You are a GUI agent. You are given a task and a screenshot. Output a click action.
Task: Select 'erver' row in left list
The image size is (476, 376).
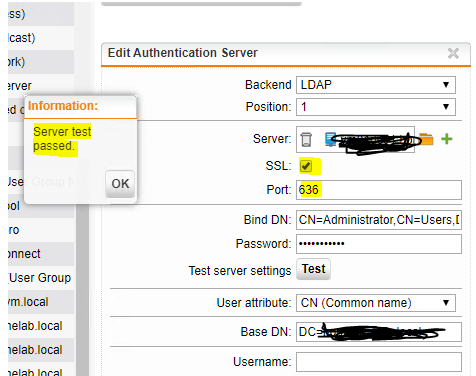click(x=41, y=86)
